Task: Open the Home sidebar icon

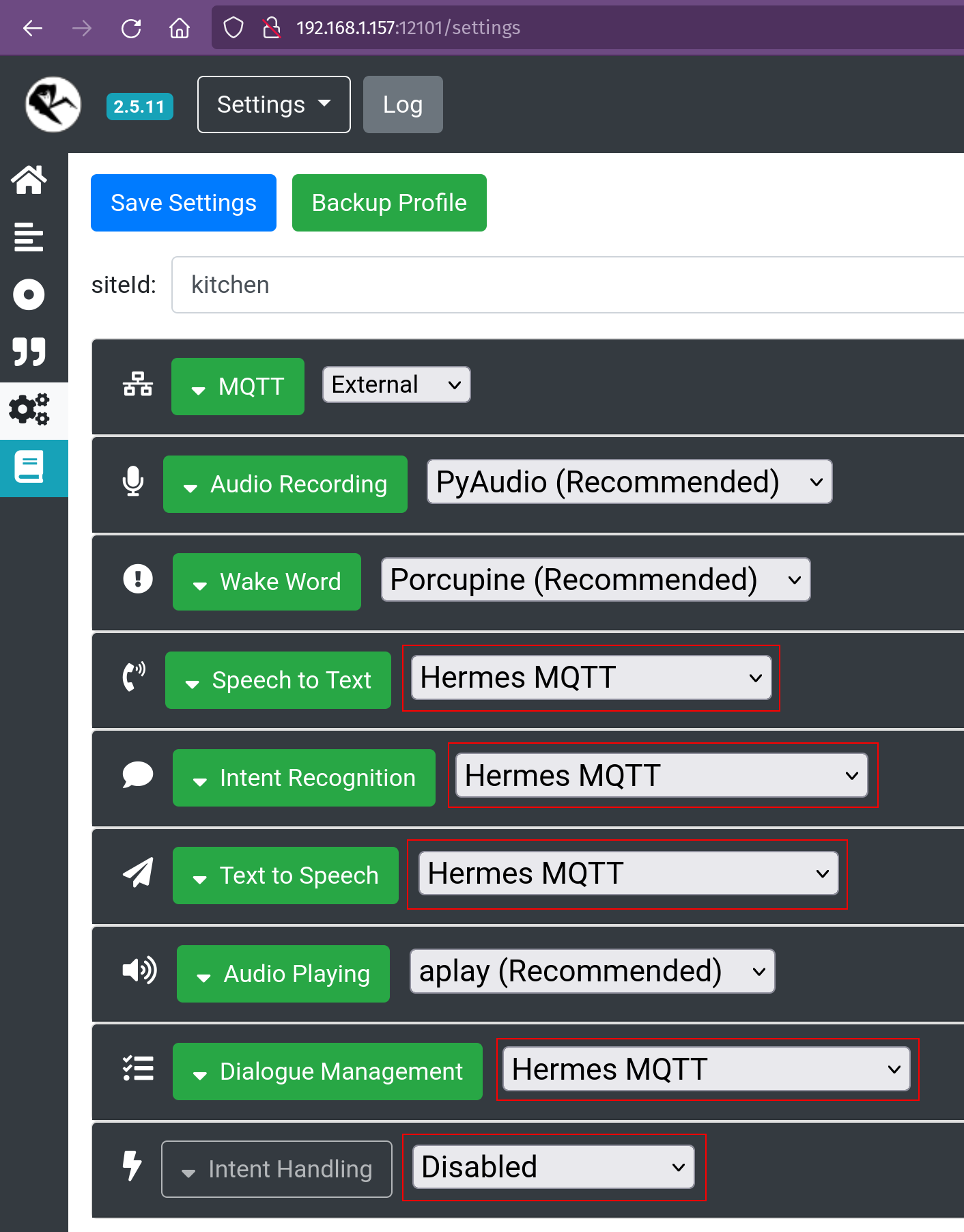Action: click(x=29, y=180)
